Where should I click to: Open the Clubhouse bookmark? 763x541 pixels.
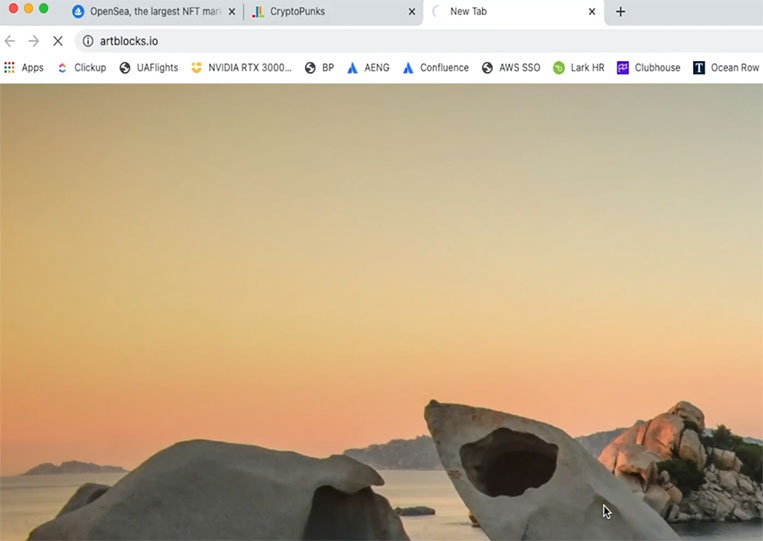[649, 68]
